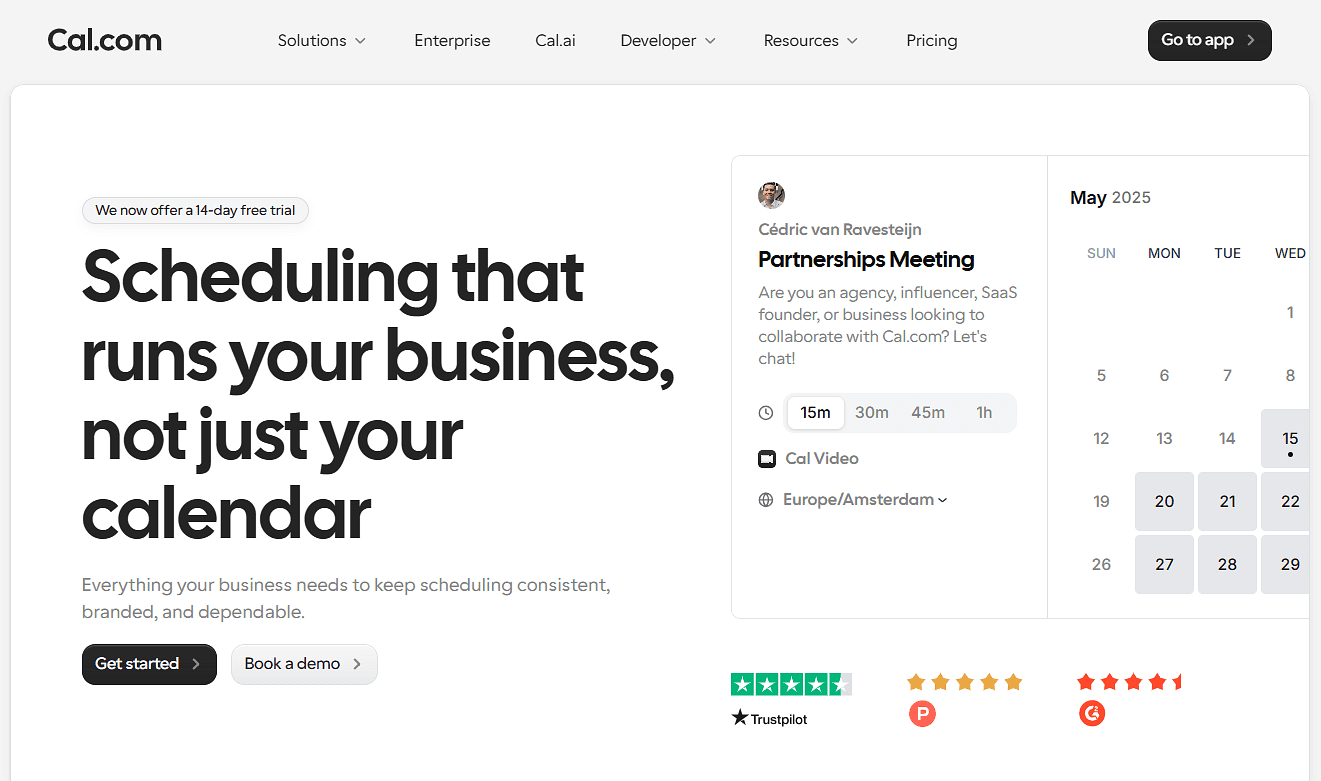Click the Cal Video camera icon

[767, 459]
